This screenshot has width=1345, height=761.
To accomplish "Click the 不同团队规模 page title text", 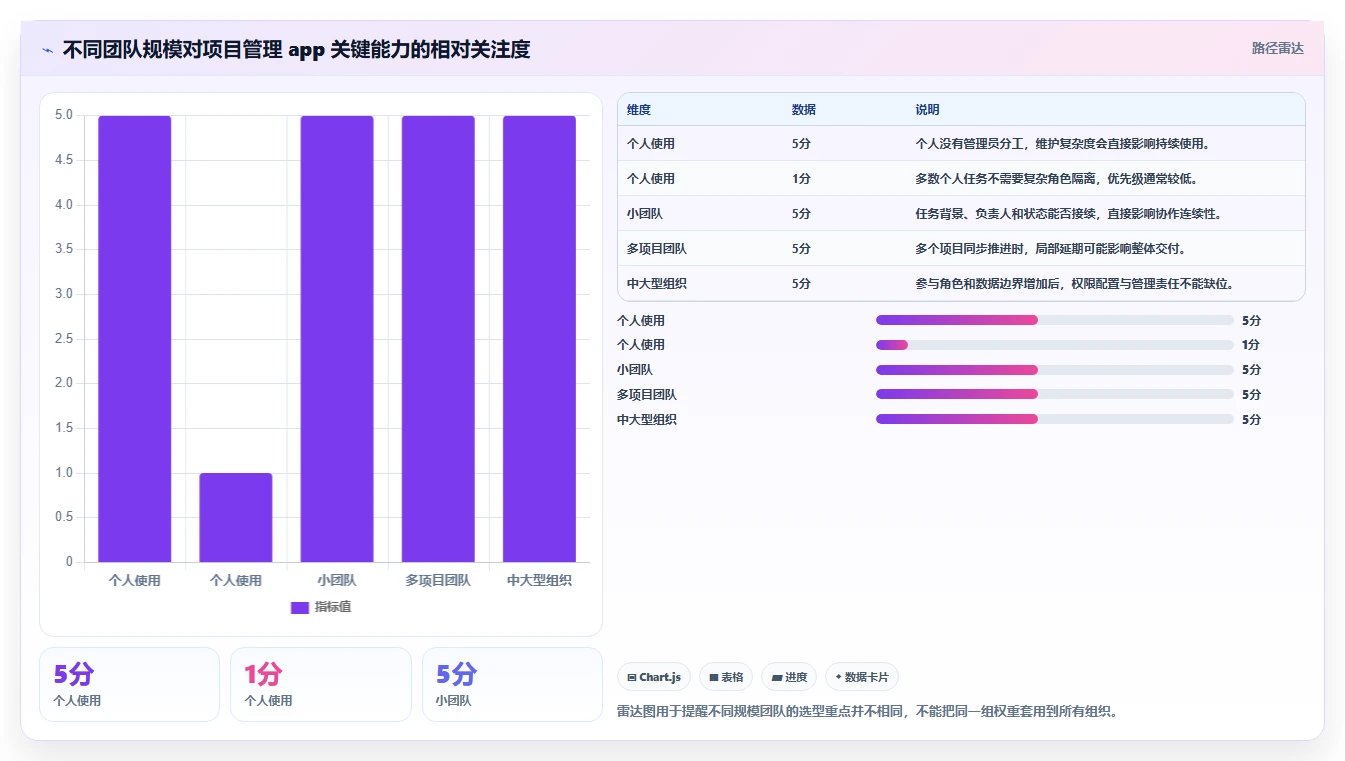I will [296, 49].
